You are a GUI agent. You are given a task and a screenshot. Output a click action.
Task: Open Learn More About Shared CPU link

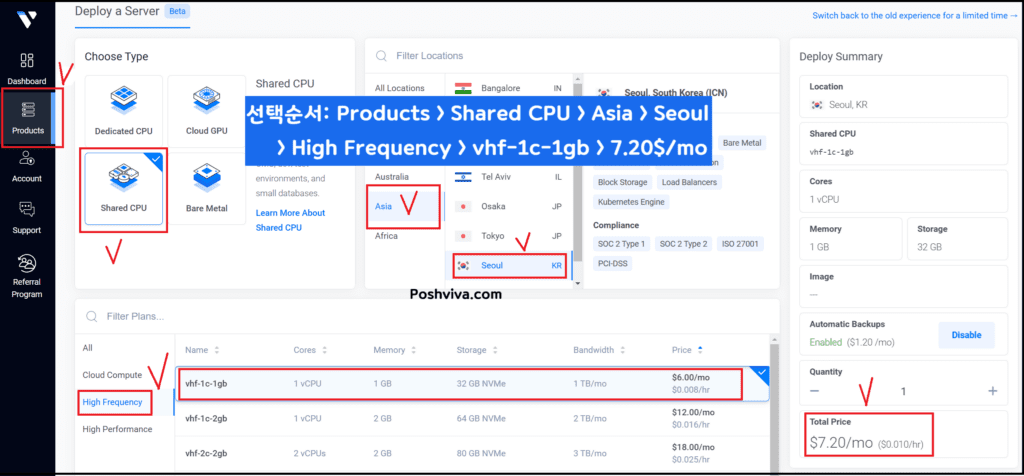coord(290,220)
